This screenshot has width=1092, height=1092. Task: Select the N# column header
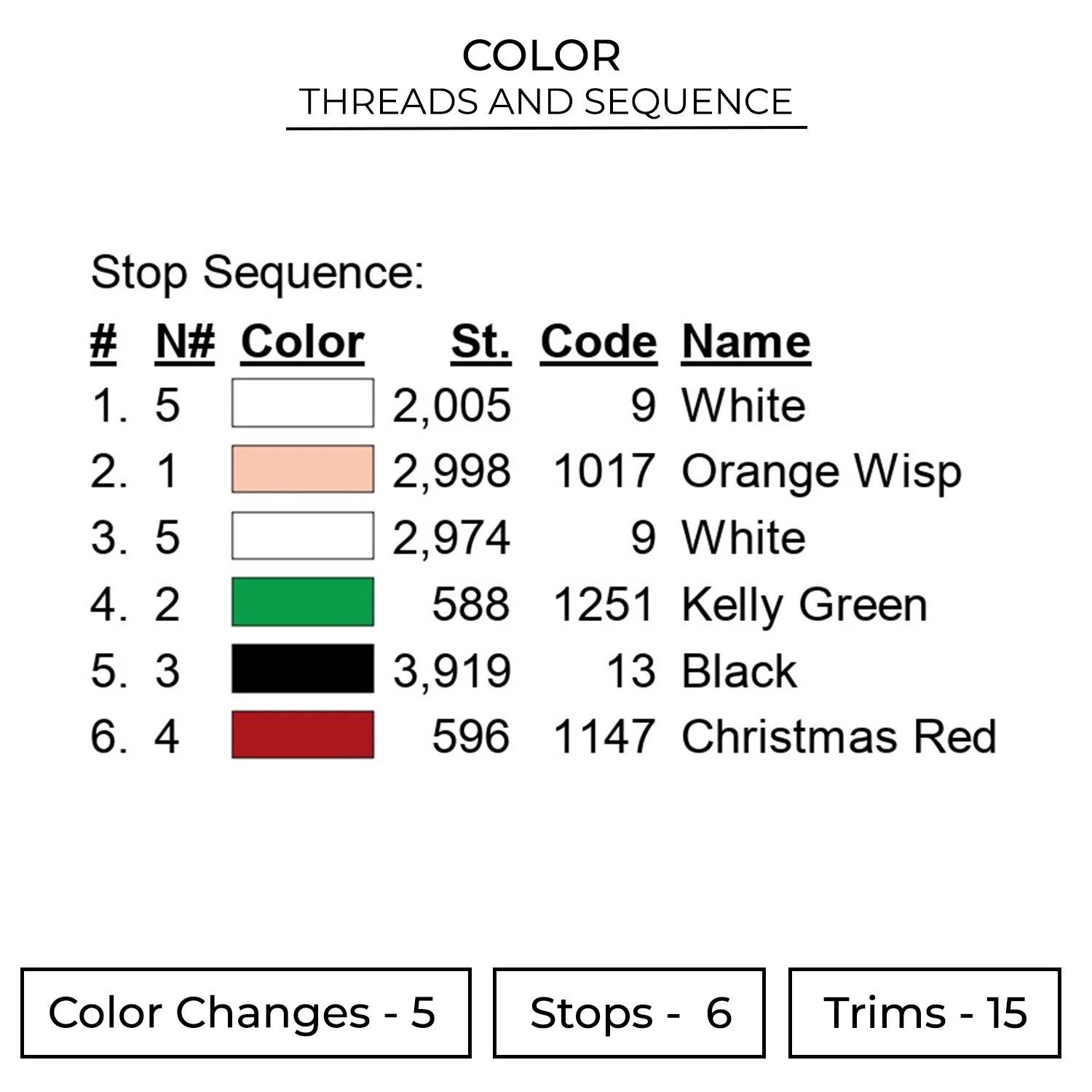click(185, 341)
